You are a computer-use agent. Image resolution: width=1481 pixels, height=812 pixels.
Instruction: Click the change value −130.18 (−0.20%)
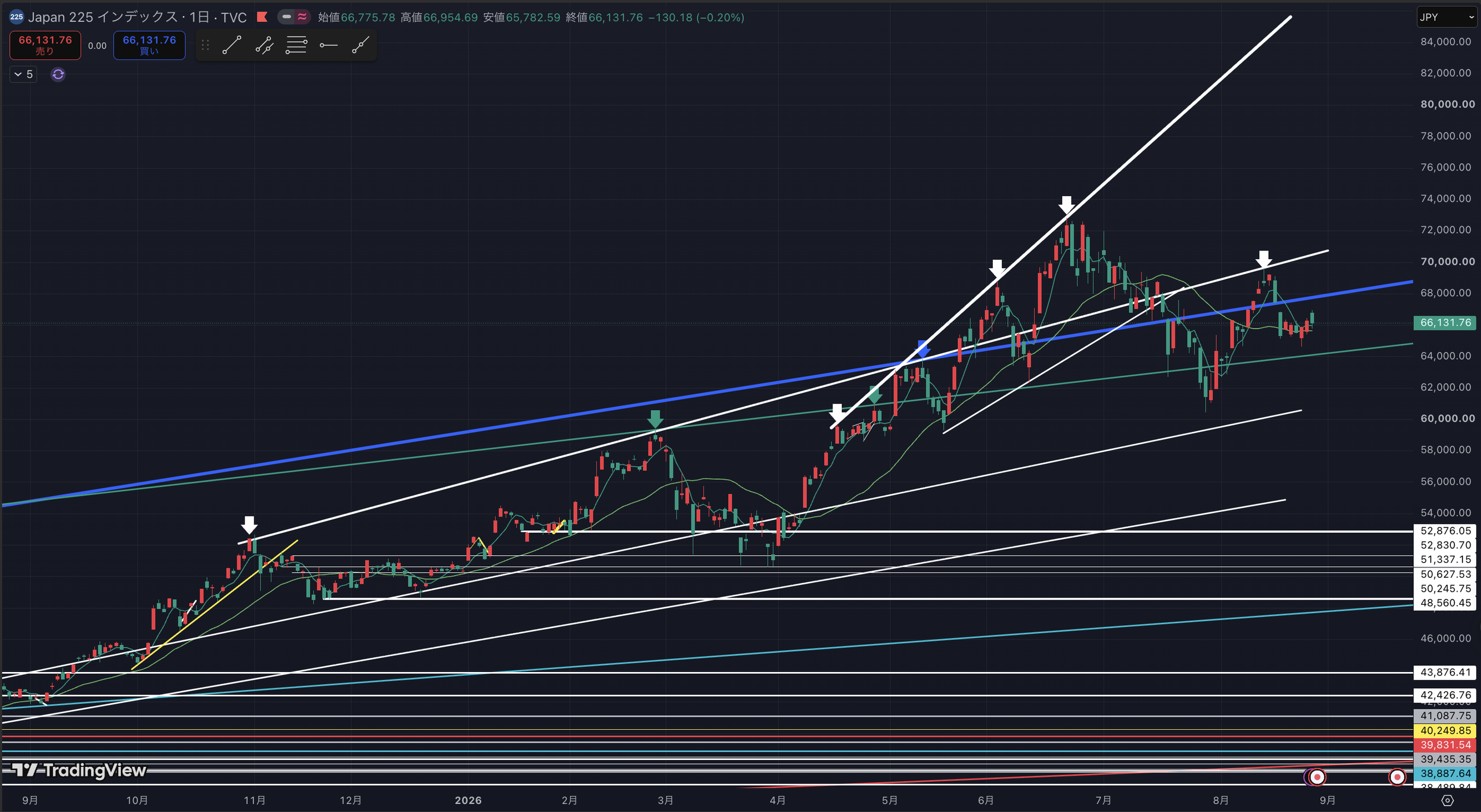point(696,17)
